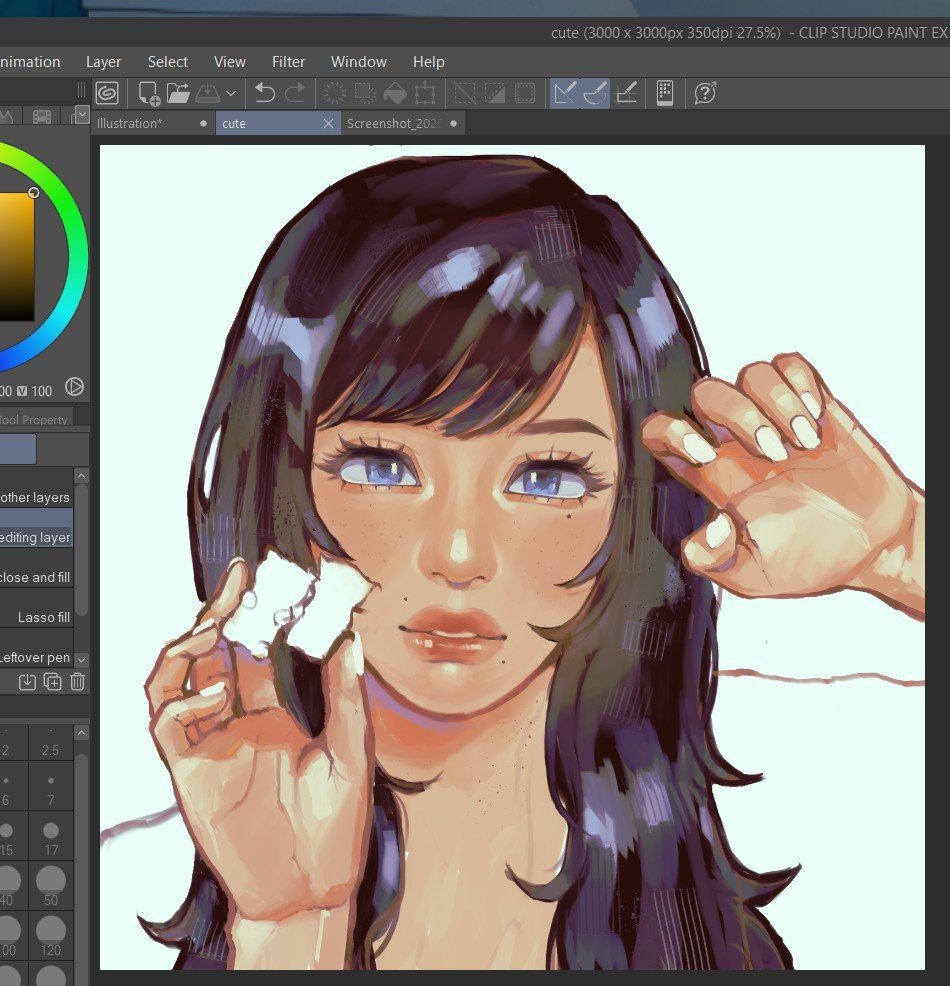
Task: Open the Window menu
Action: click(x=358, y=62)
